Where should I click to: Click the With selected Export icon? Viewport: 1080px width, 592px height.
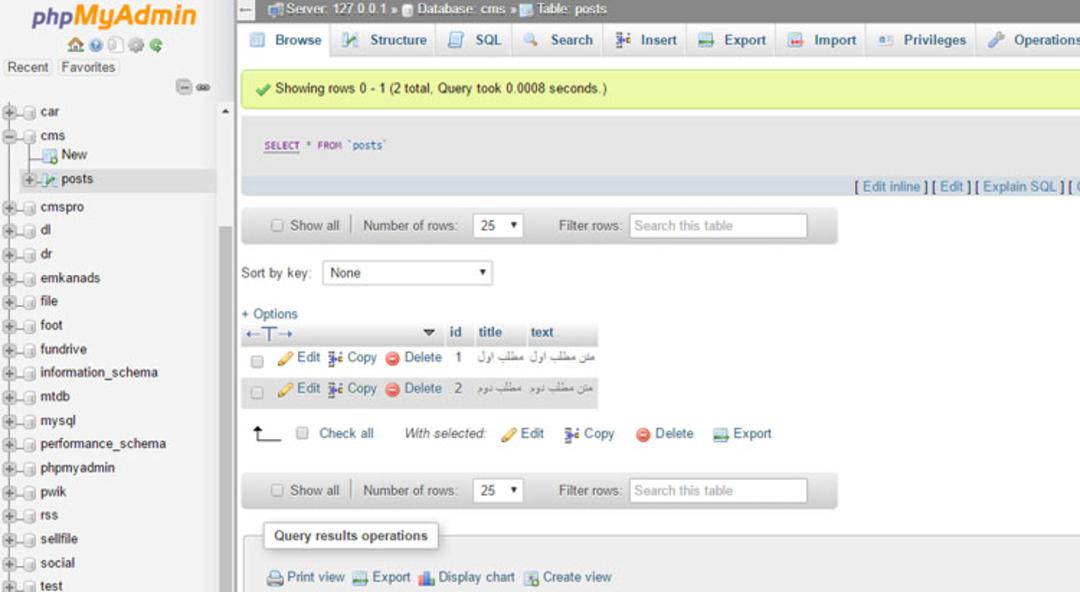[x=720, y=434]
